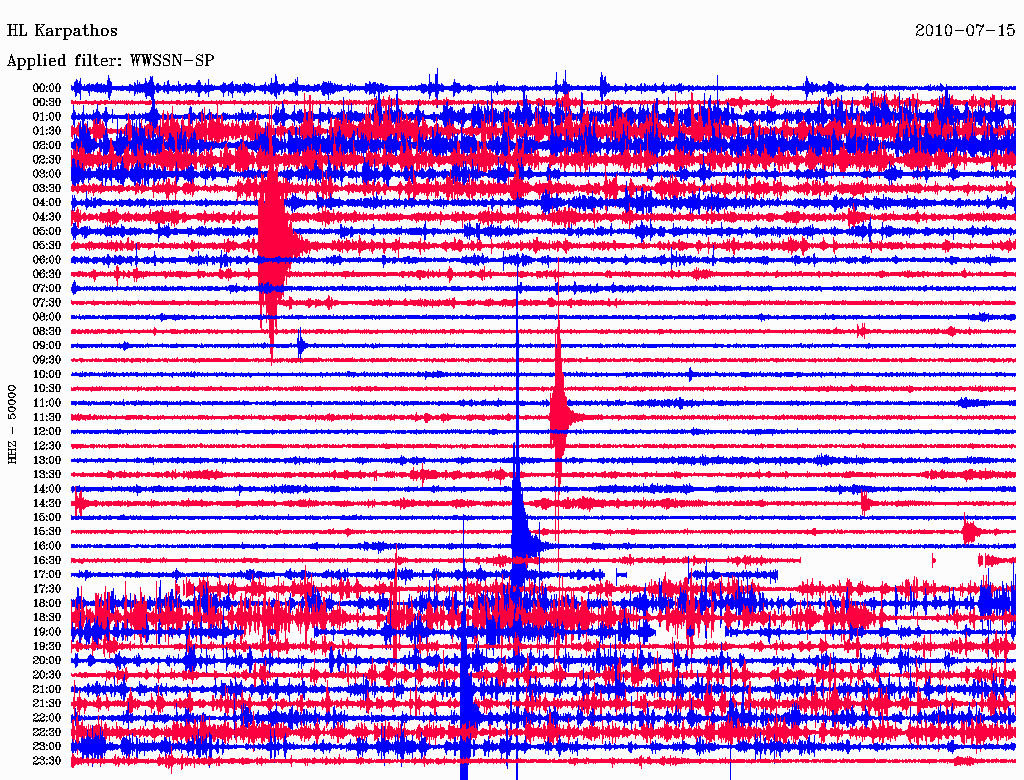
Task: Click the '00:00' time label
Action: coord(46,88)
